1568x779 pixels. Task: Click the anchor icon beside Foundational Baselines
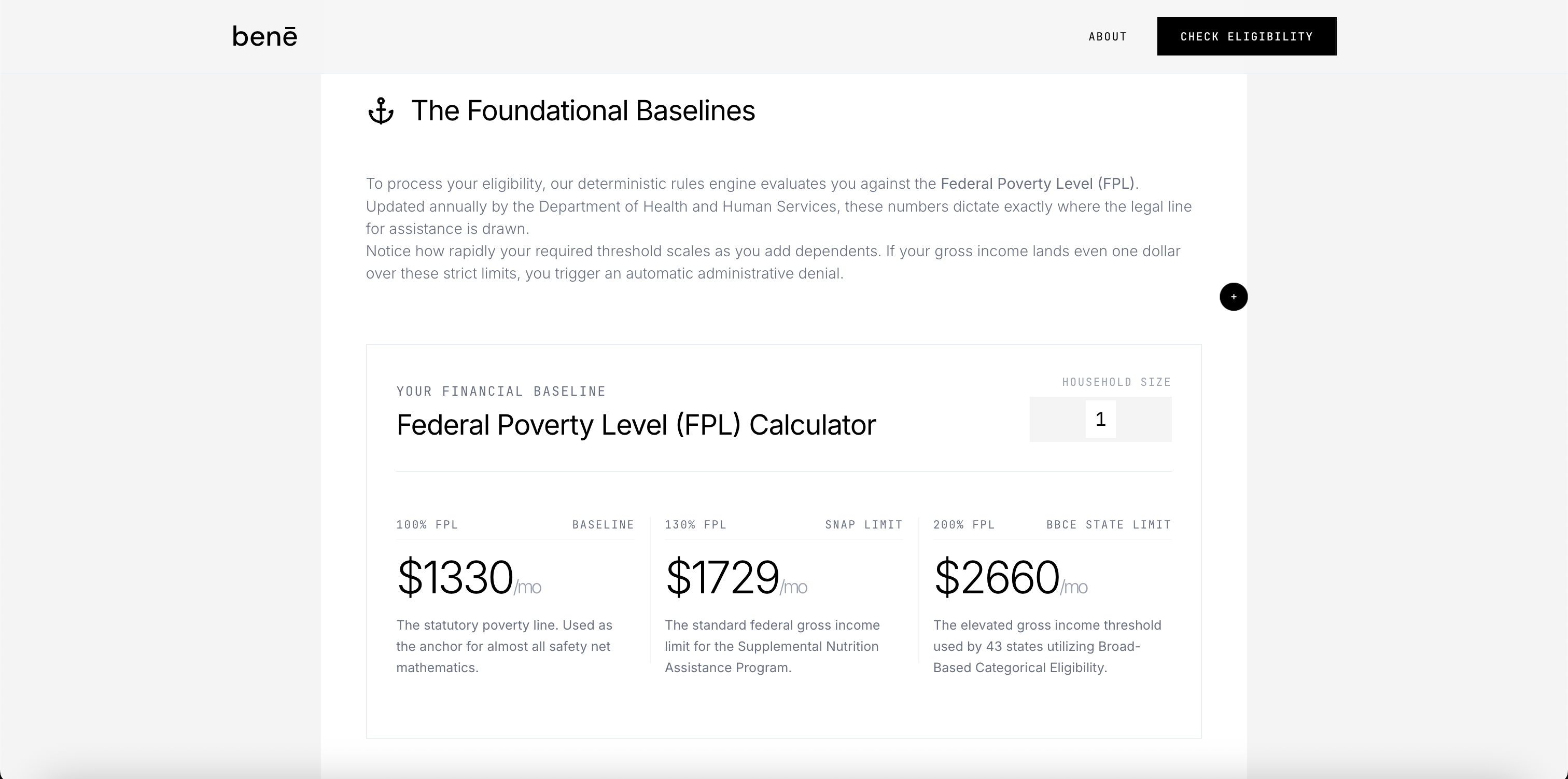pyautogui.click(x=381, y=111)
